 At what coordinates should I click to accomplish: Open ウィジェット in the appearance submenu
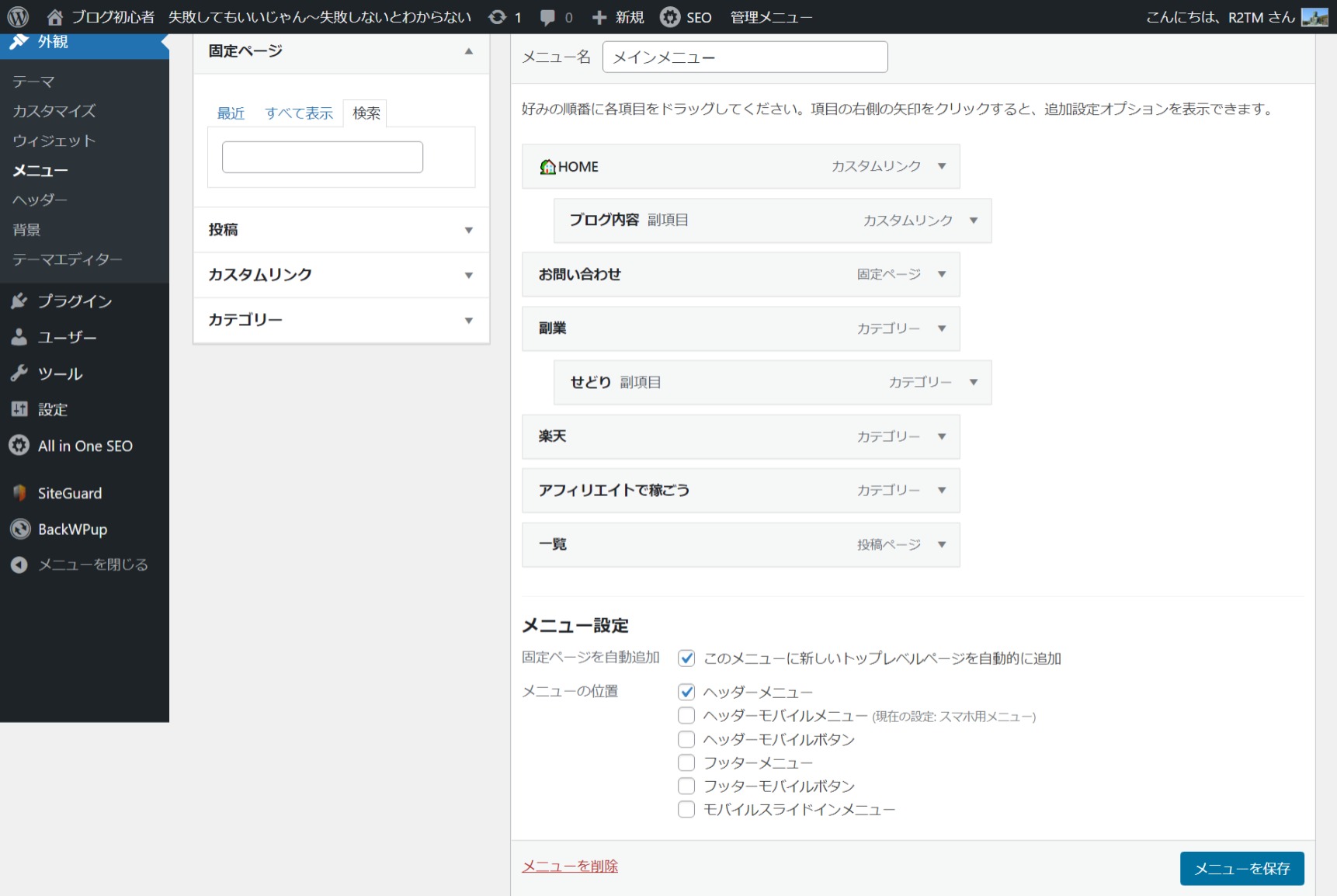click(54, 141)
